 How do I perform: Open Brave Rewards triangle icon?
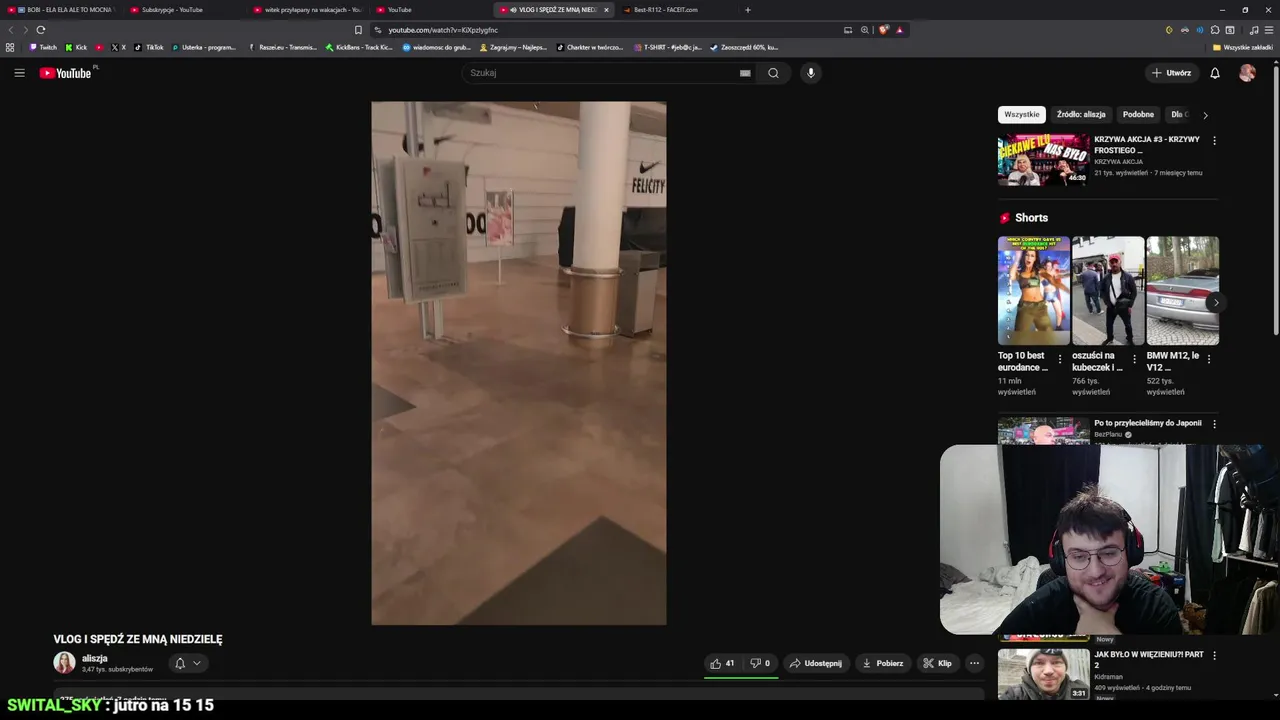(899, 30)
